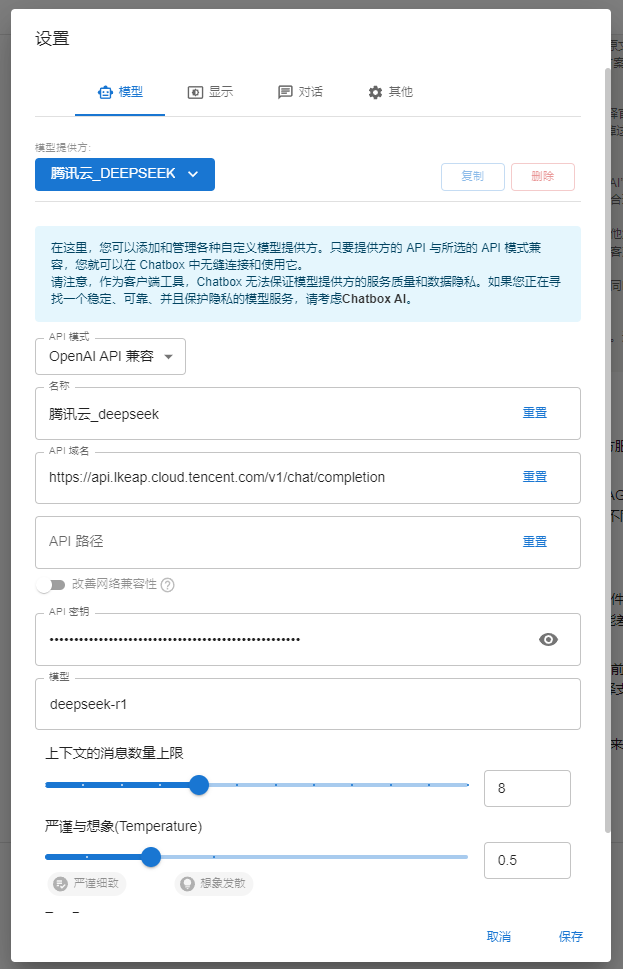Click the 复制 button
This screenshot has height=969, width=623.
click(x=473, y=177)
